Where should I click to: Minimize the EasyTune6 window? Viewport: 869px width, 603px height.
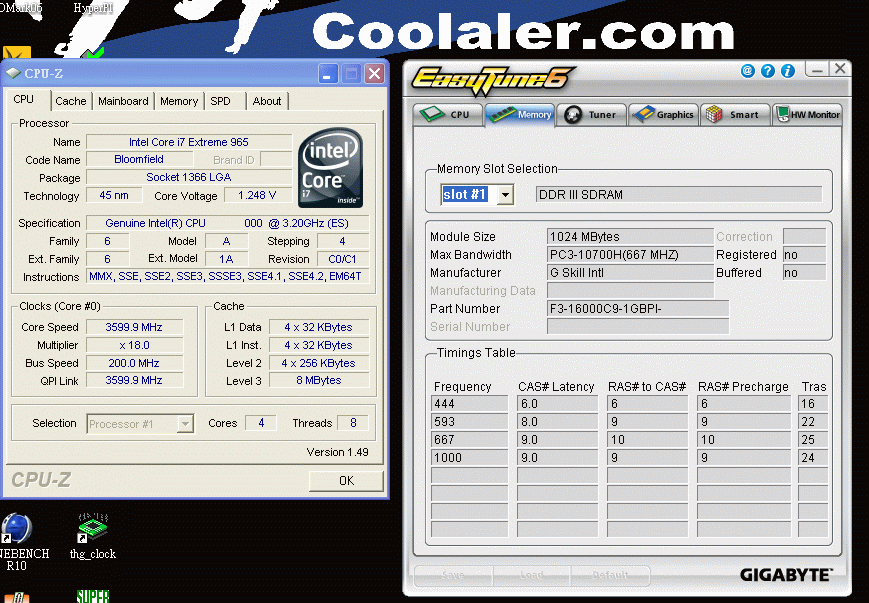(816, 70)
